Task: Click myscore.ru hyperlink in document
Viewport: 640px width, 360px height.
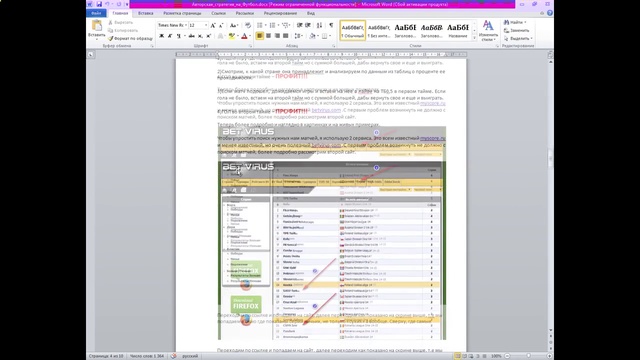Action: click(433, 138)
